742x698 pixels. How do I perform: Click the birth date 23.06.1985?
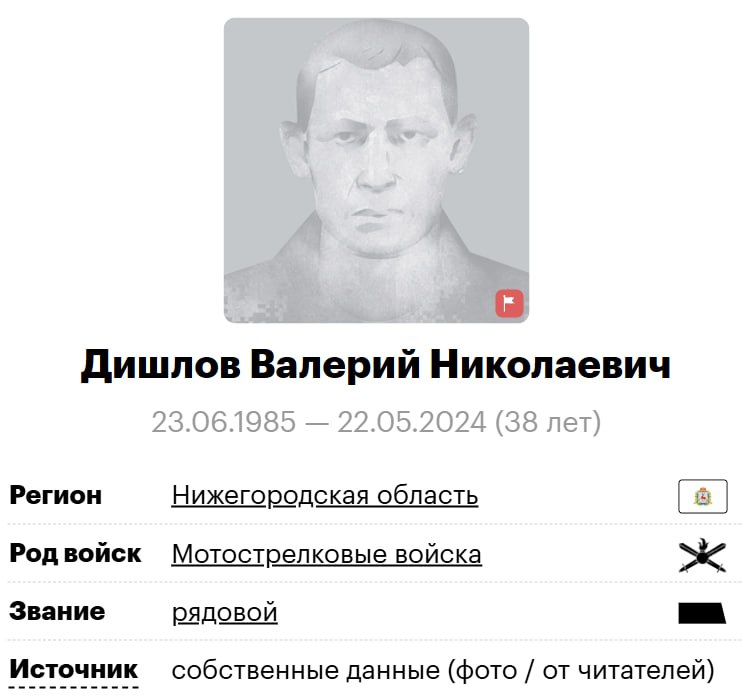click(x=224, y=422)
